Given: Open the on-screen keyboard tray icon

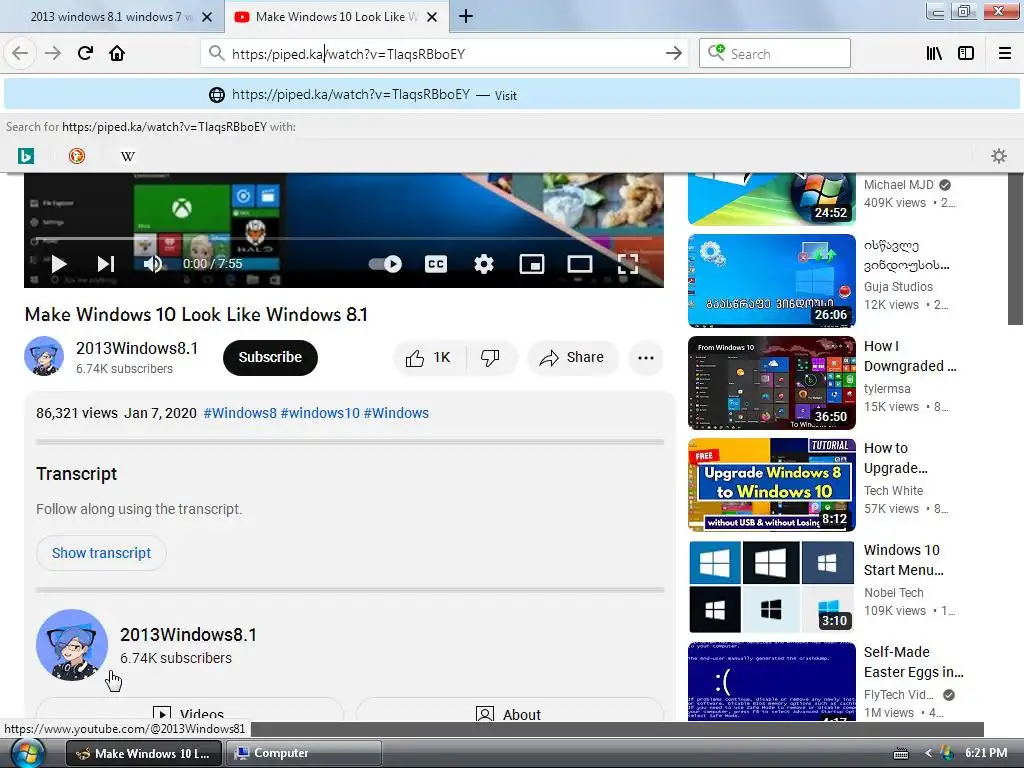Looking at the screenshot, I should (x=901, y=754).
